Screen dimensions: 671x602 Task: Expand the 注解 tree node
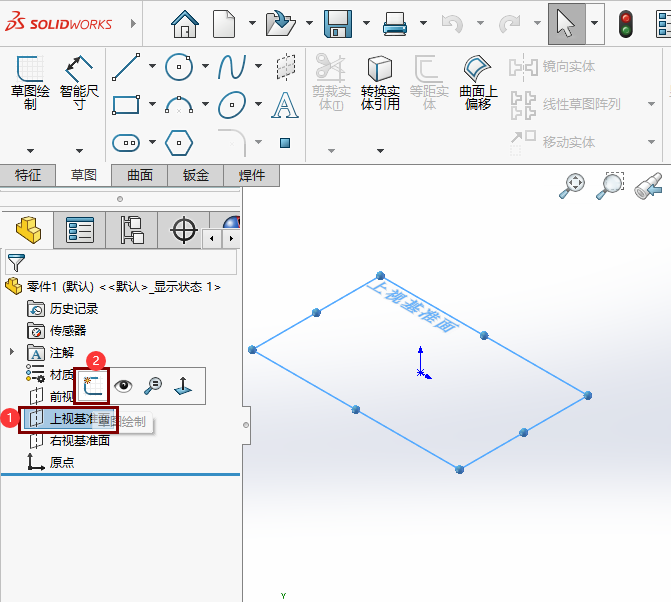click(12, 352)
